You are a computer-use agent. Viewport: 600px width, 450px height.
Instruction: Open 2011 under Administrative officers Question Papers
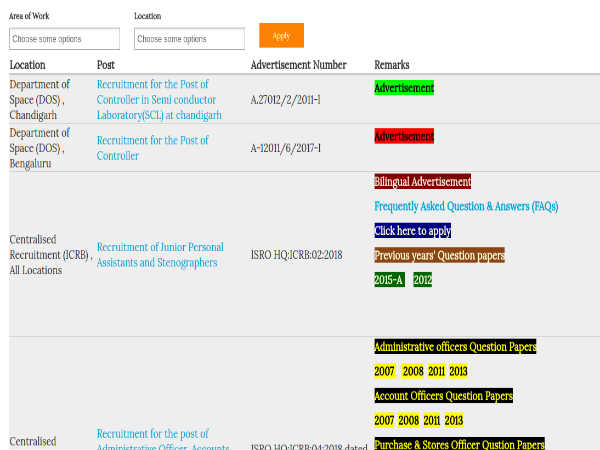point(436,371)
